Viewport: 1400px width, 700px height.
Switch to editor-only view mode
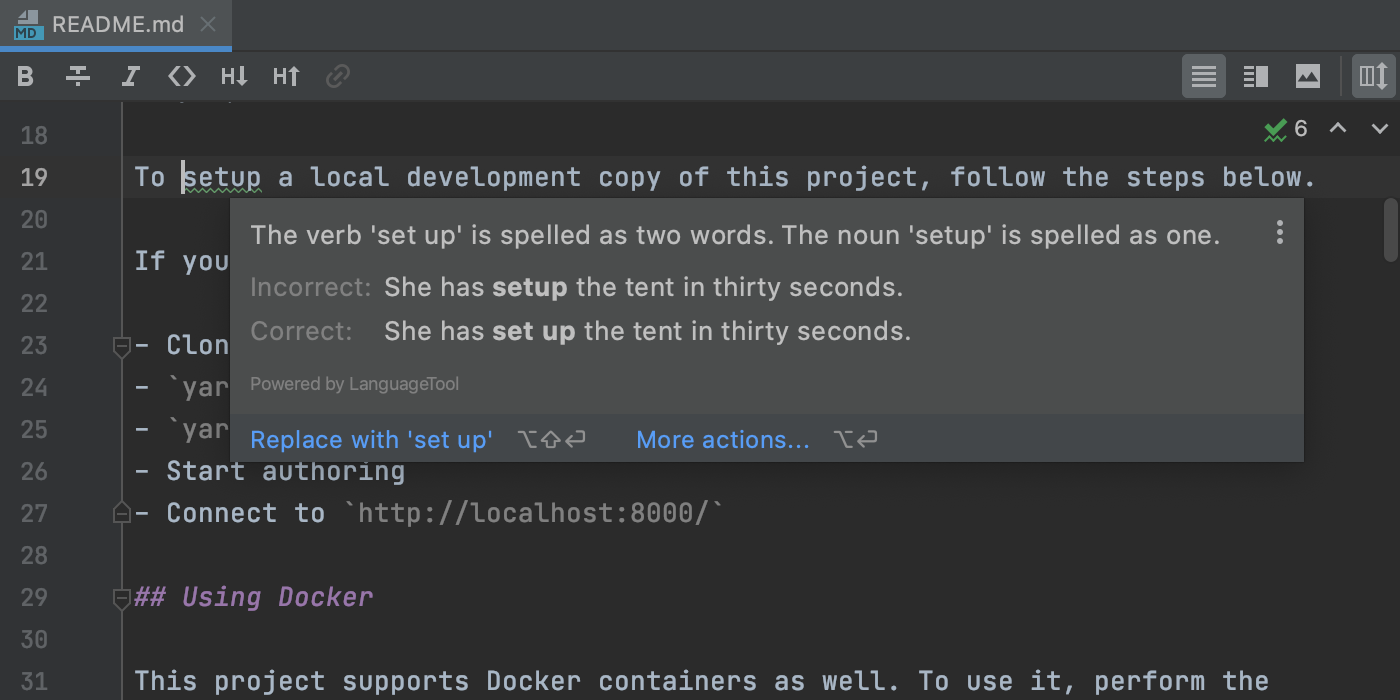[1203, 76]
